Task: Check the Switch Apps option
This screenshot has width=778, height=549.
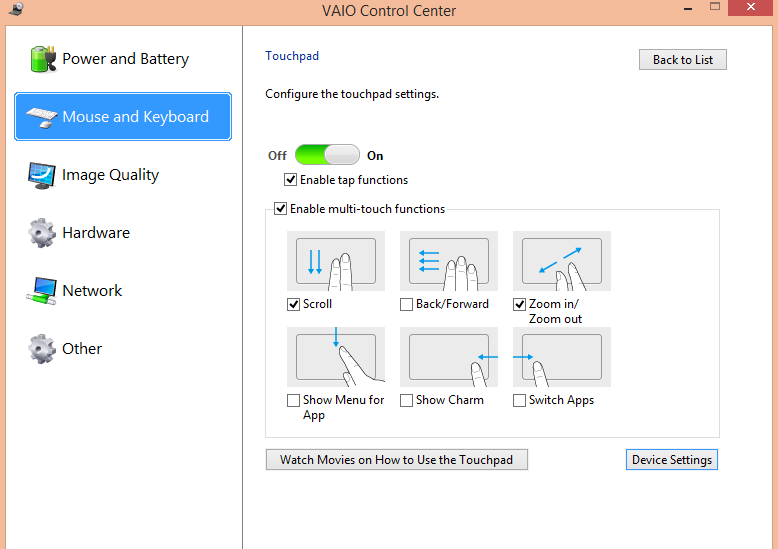Action: (519, 400)
